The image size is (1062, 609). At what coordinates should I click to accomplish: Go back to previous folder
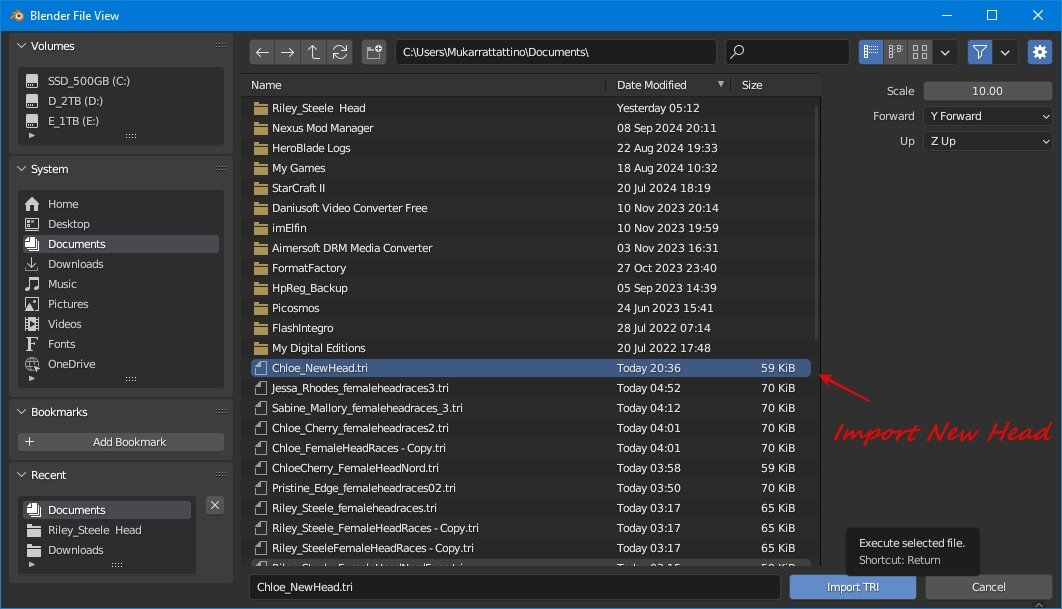tap(262, 52)
